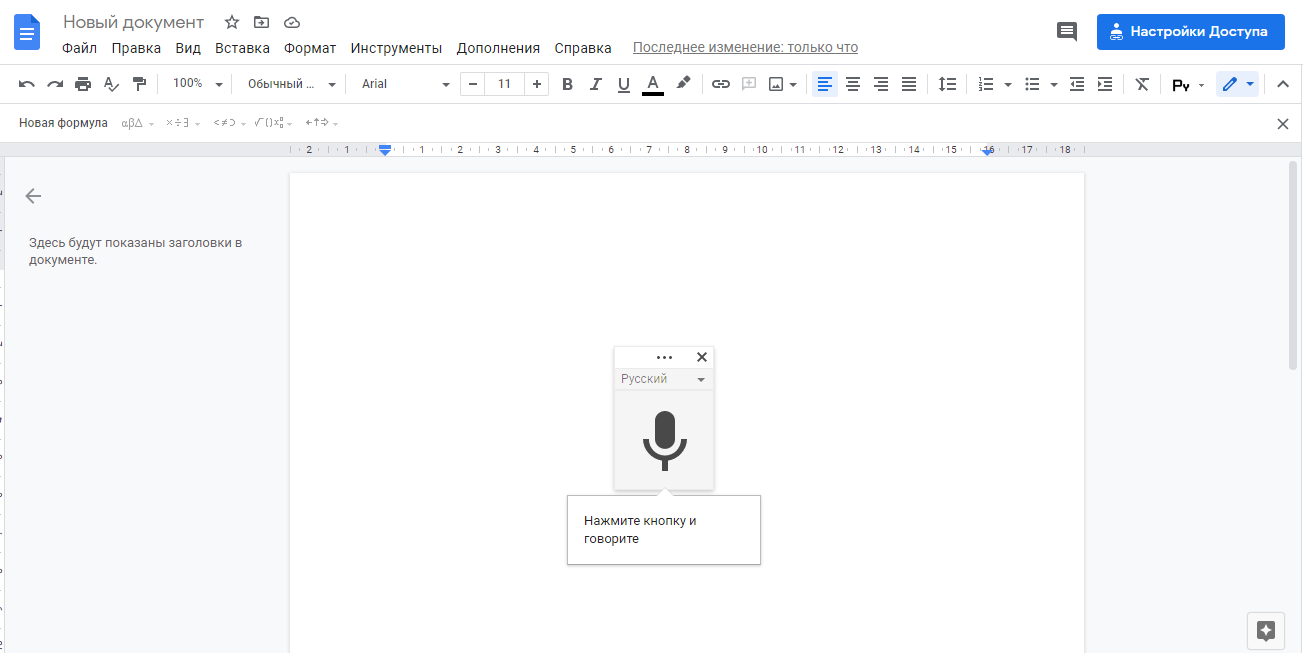Image resolution: width=1303 pixels, height=653 pixels.
Task: Click the print icon in toolbar
Action: pyautogui.click(x=83, y=84)
